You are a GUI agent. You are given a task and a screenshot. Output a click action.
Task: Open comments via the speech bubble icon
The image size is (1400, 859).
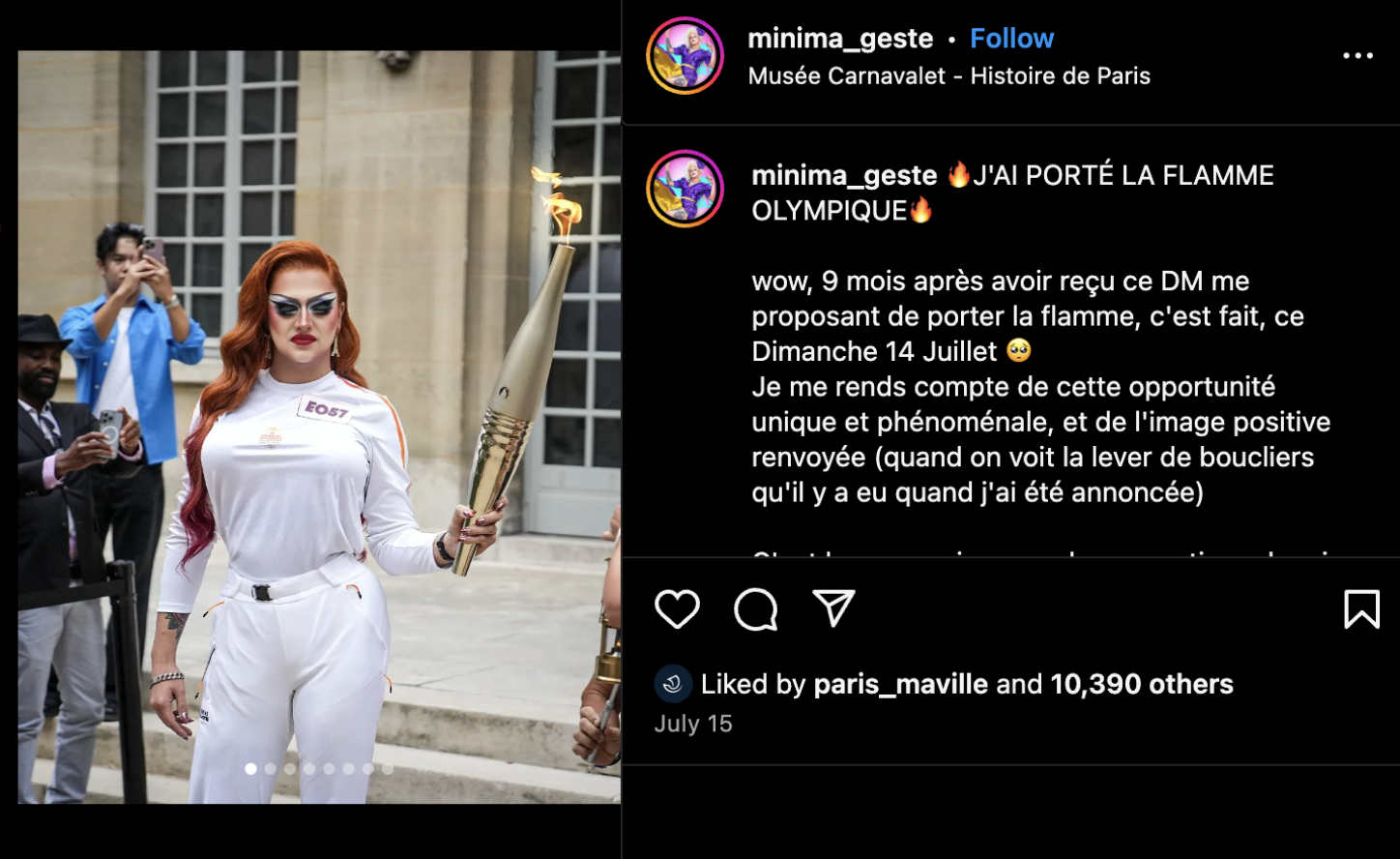click(x=755, y=609)
